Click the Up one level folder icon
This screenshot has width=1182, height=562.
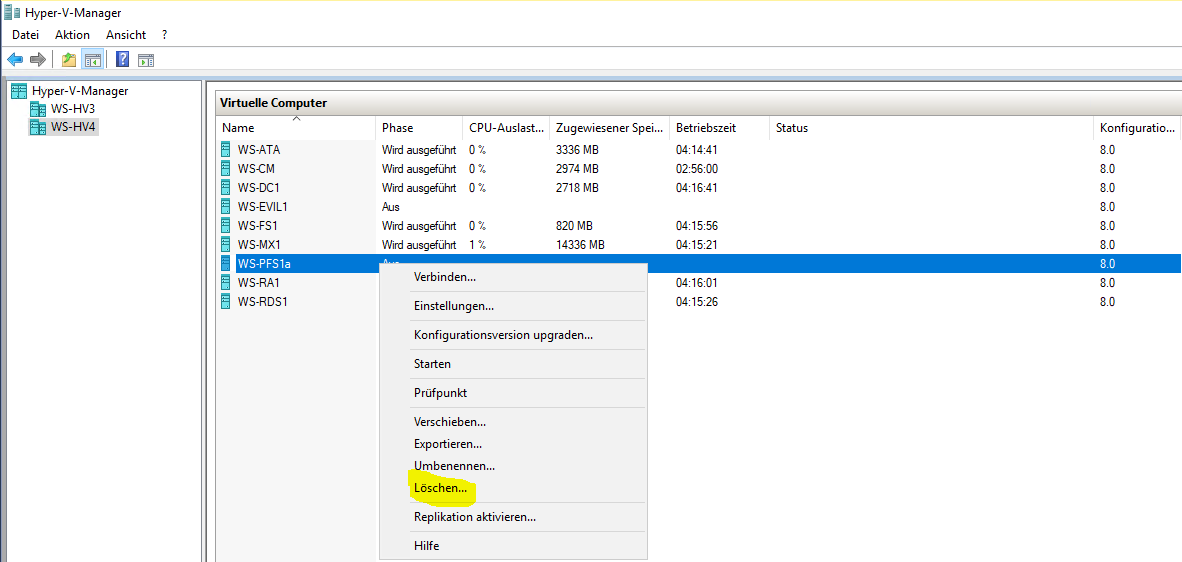(69, 59)
